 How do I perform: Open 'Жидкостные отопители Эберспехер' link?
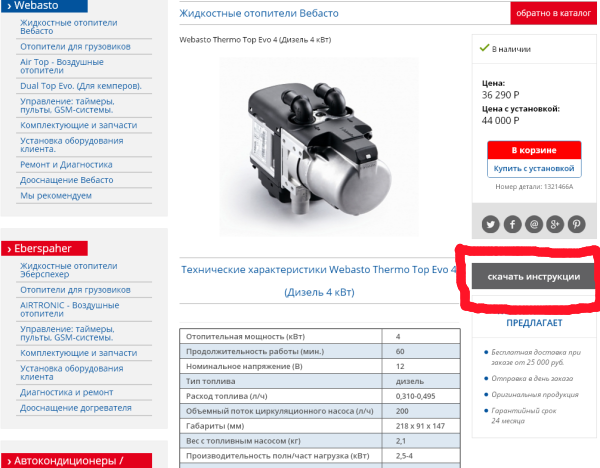68,270
